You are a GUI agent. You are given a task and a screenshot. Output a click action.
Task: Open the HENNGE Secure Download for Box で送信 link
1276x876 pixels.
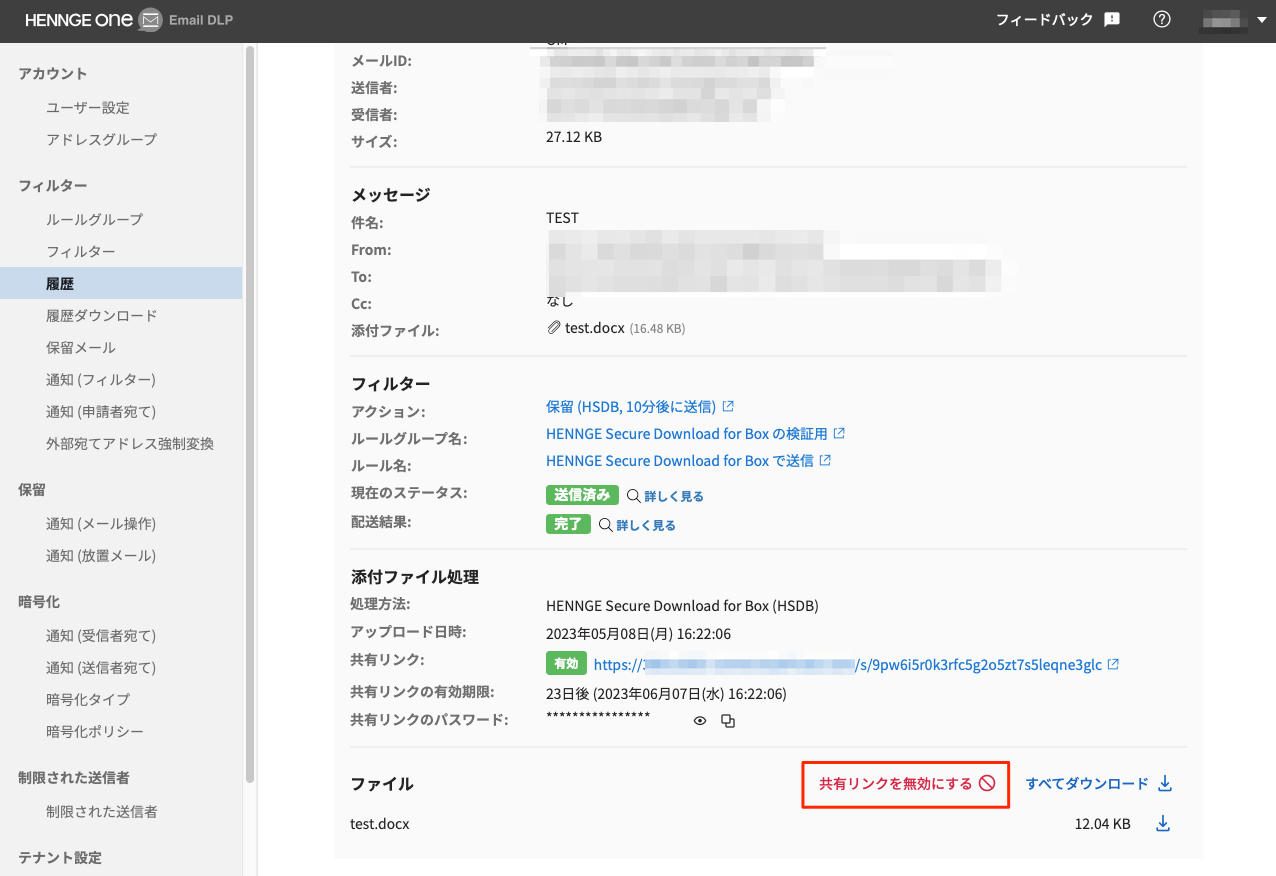click(680, 460)
